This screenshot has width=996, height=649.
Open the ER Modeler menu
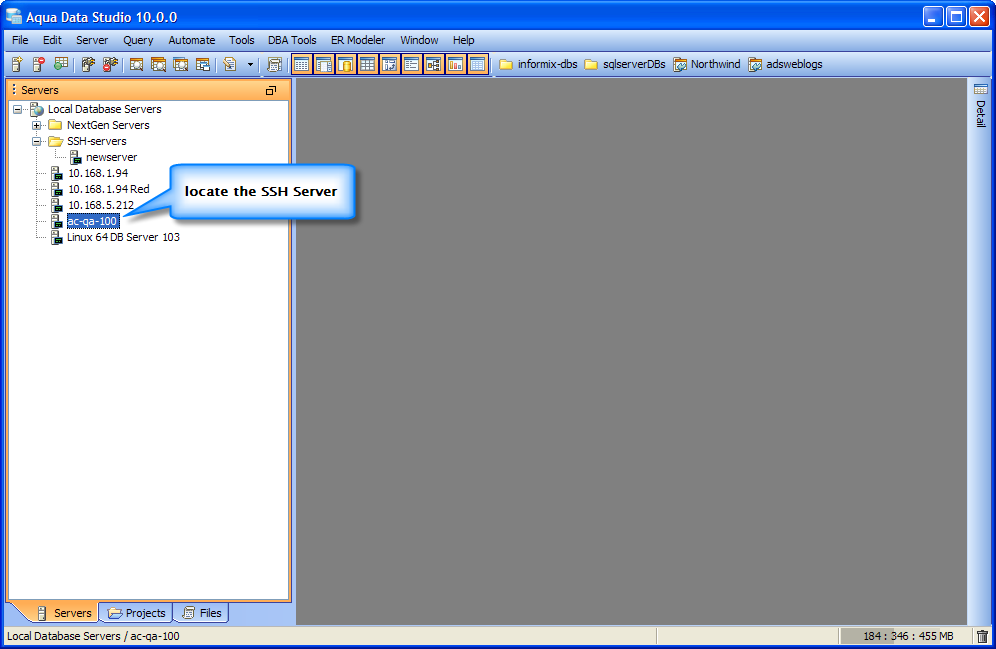pos(358,40)
